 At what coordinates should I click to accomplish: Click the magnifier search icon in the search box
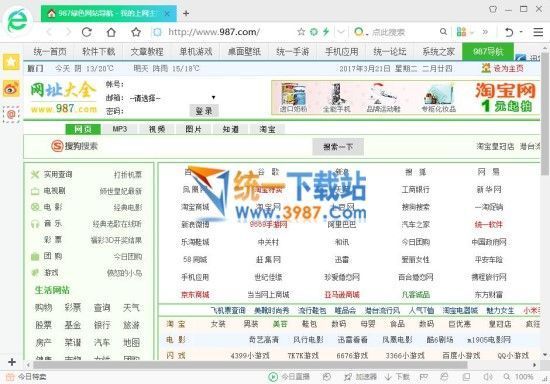click(443, 32)
